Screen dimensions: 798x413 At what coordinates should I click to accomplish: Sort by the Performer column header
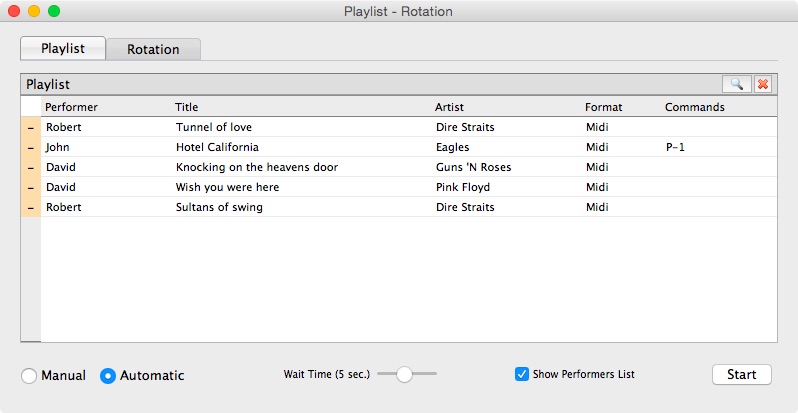pyautogui.click(x=71, y=107)
